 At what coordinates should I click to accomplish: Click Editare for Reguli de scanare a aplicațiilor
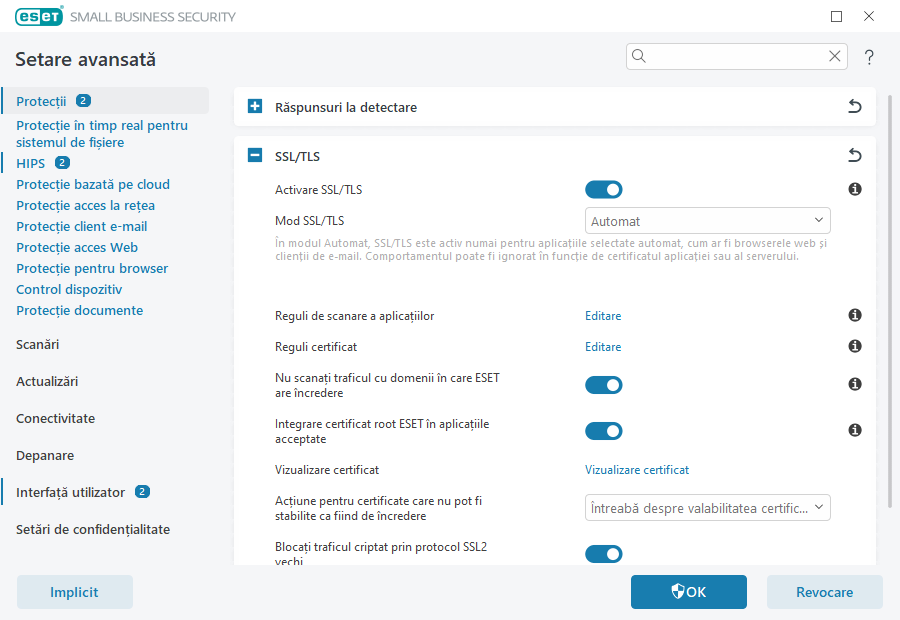(603, 315)
